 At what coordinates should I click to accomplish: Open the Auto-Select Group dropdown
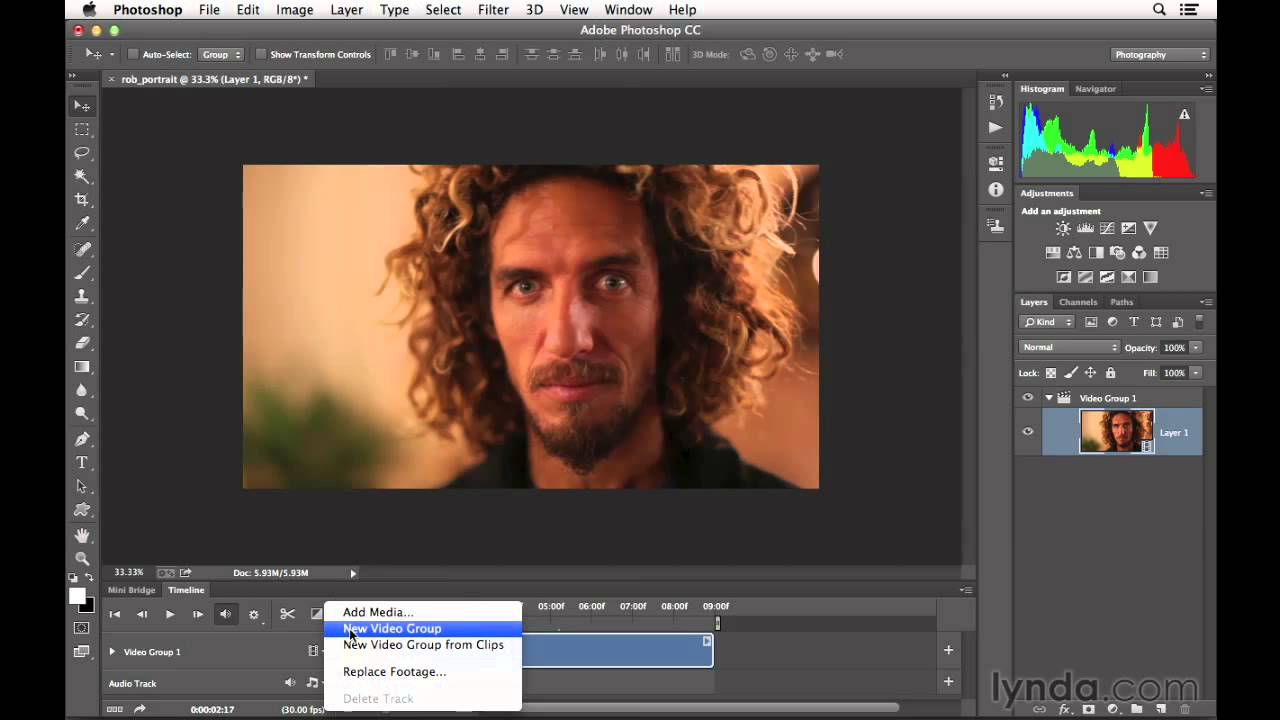221,55
